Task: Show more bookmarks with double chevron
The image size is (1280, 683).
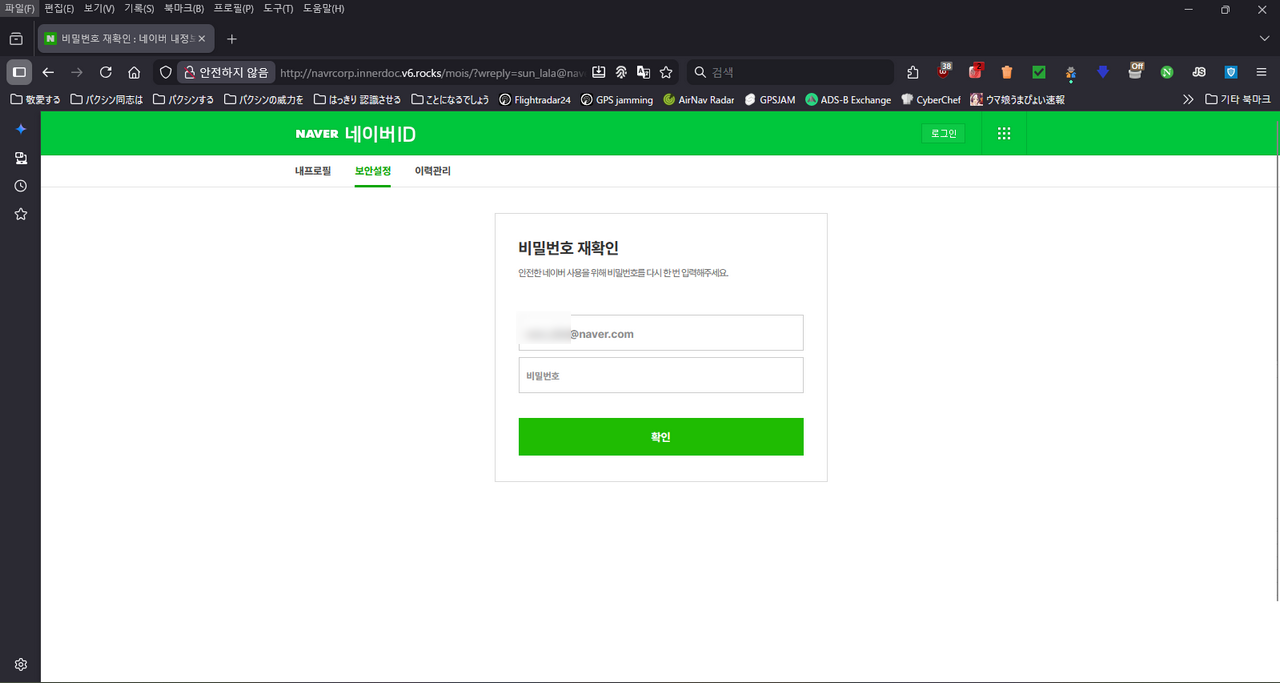Action: coord(1188,100)
